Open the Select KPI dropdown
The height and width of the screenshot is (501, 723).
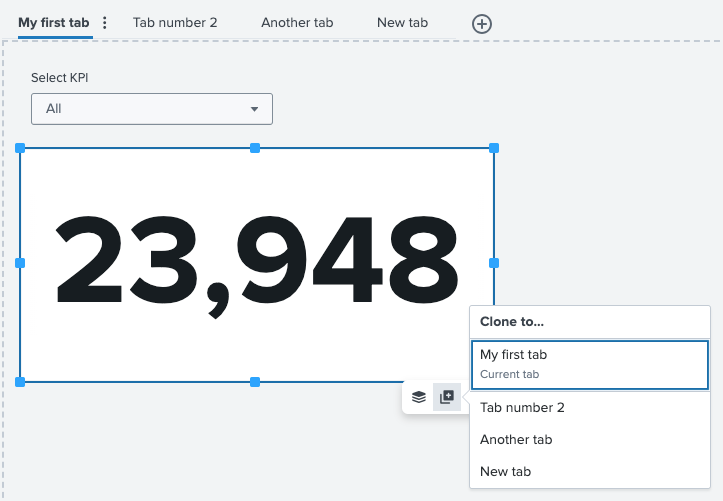[152, 109]
